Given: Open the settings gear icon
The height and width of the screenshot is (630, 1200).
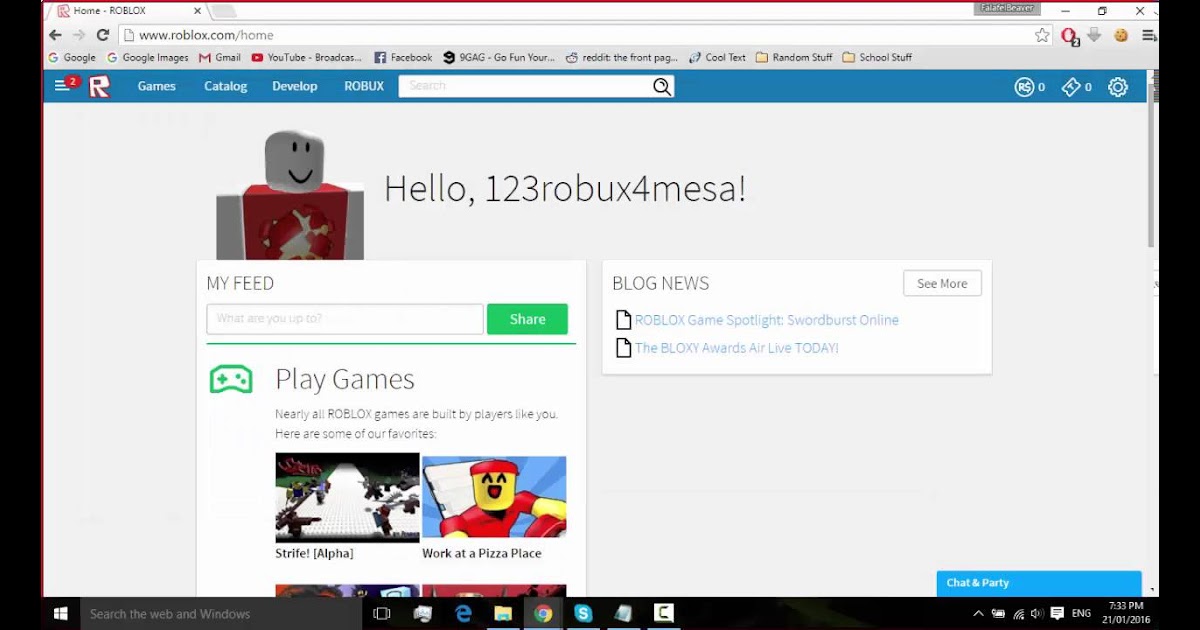Looking at the screenshot, I should (x=1118, y=87).
